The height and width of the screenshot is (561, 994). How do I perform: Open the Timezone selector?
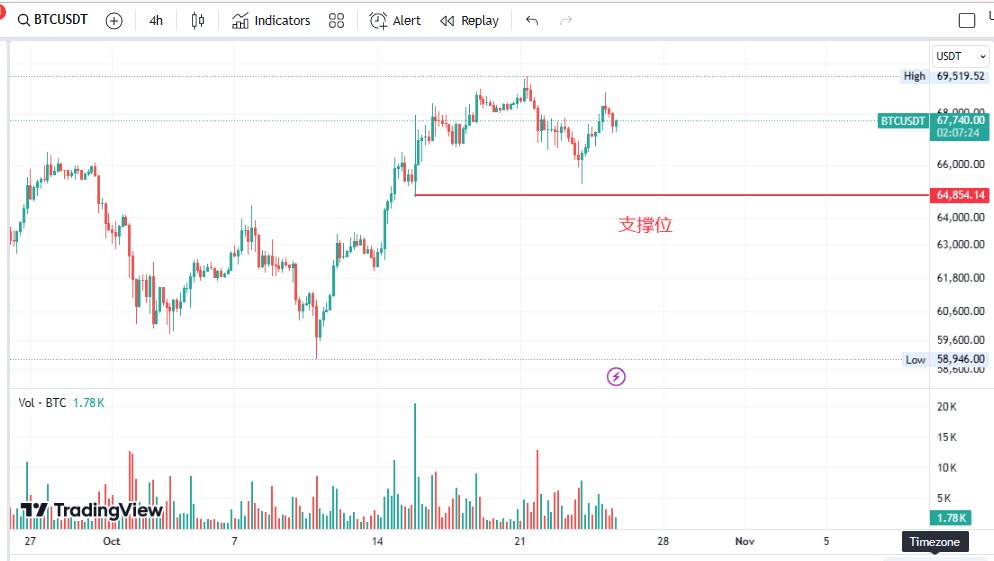[x=935, y=541]
